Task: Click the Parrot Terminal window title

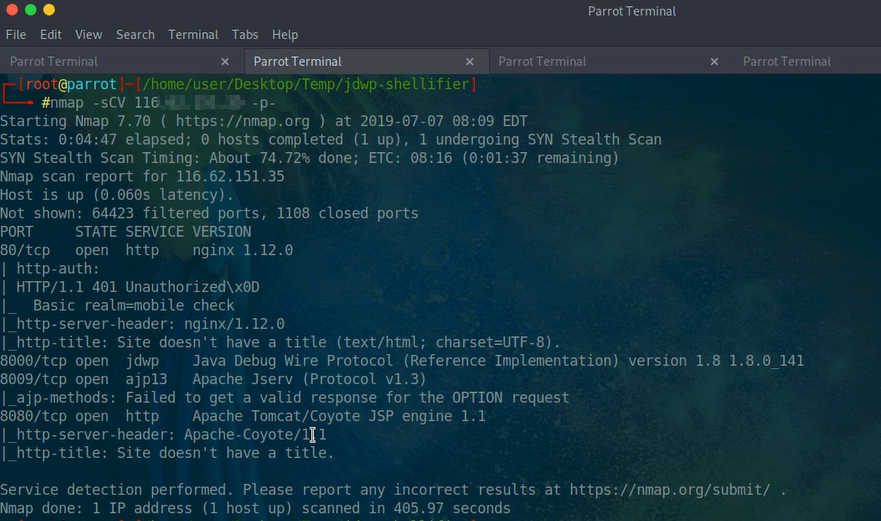Action: pyautogui.click(x=632, y=11)
